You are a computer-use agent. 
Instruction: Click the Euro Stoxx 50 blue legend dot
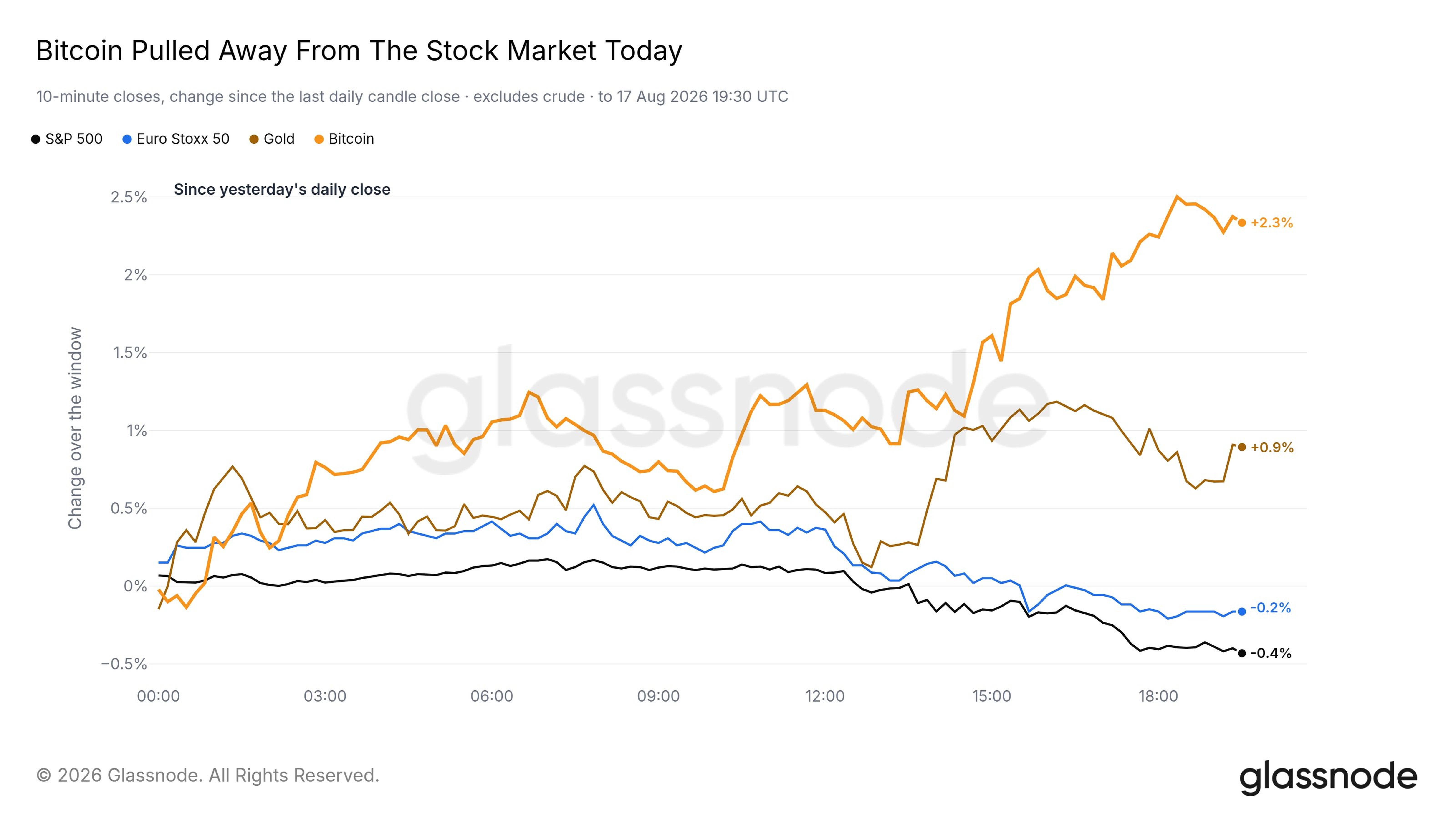coord(127,139)
